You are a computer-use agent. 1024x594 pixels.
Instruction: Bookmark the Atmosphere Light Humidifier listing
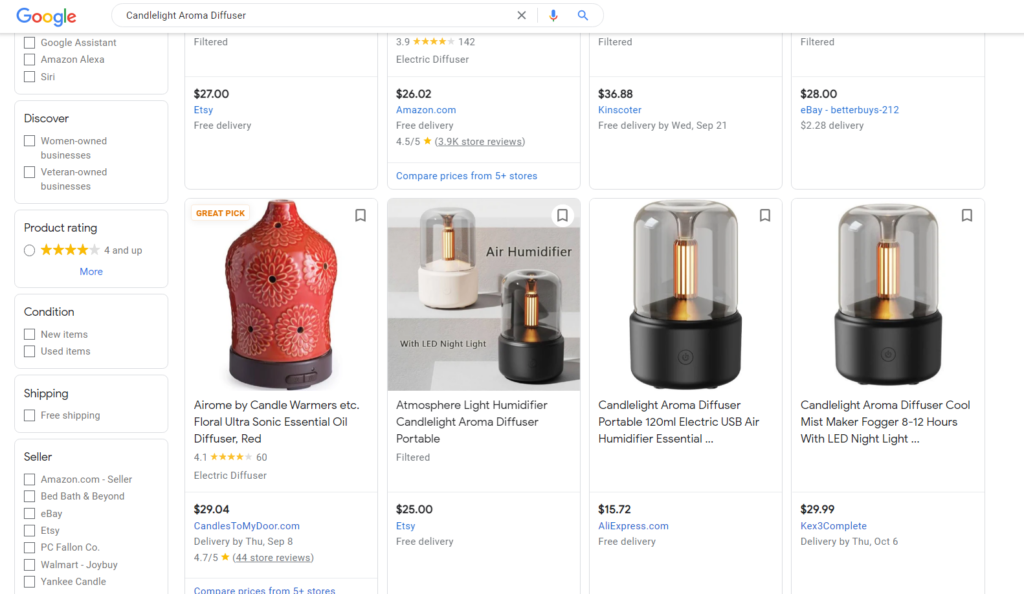[x=562, y=215]
